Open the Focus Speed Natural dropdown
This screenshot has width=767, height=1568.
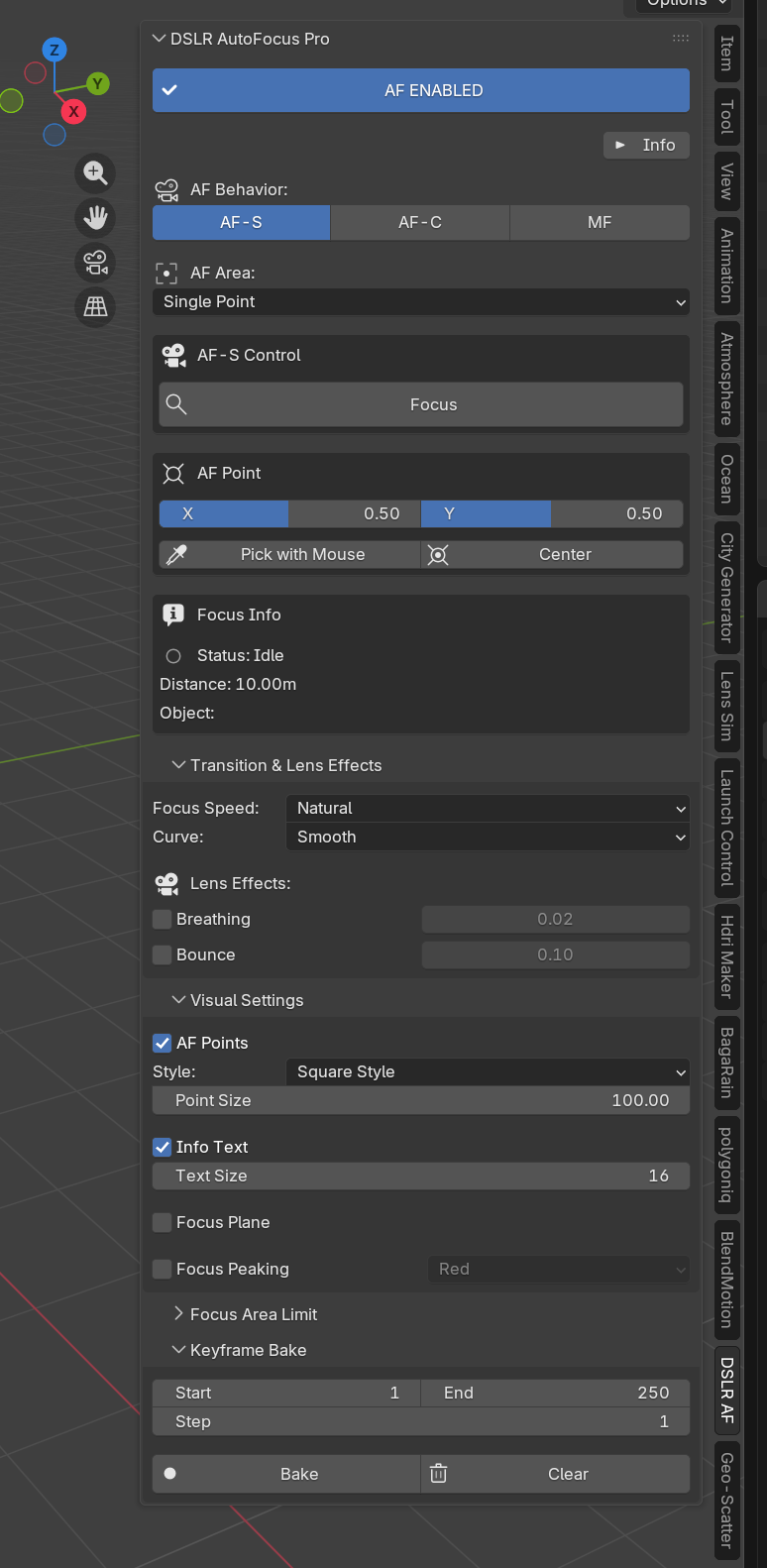[488, 808]
